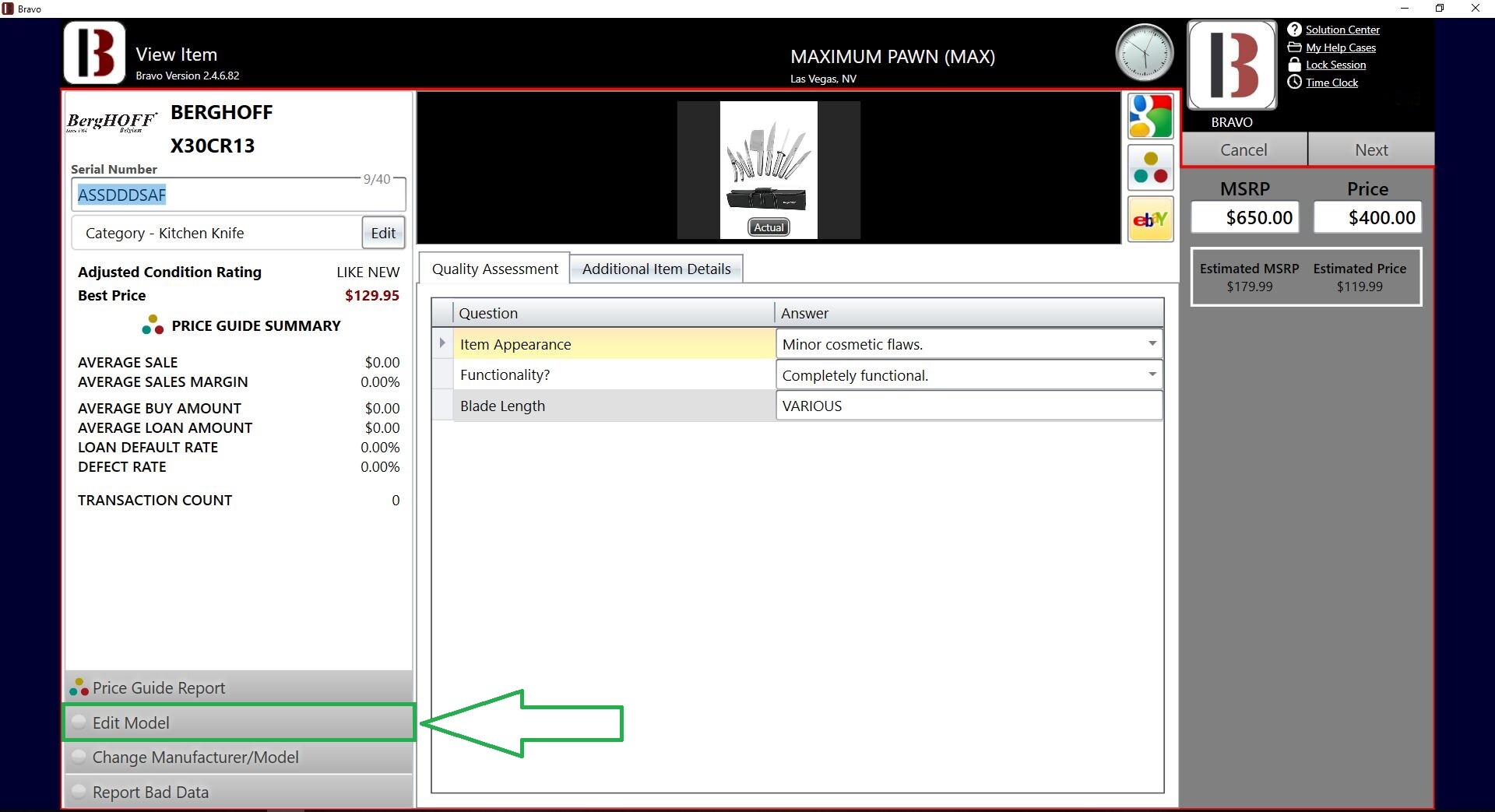Click the Edit Model round bullet icon
Viewport: 1495px width, 812px height.
pos(79,722)
